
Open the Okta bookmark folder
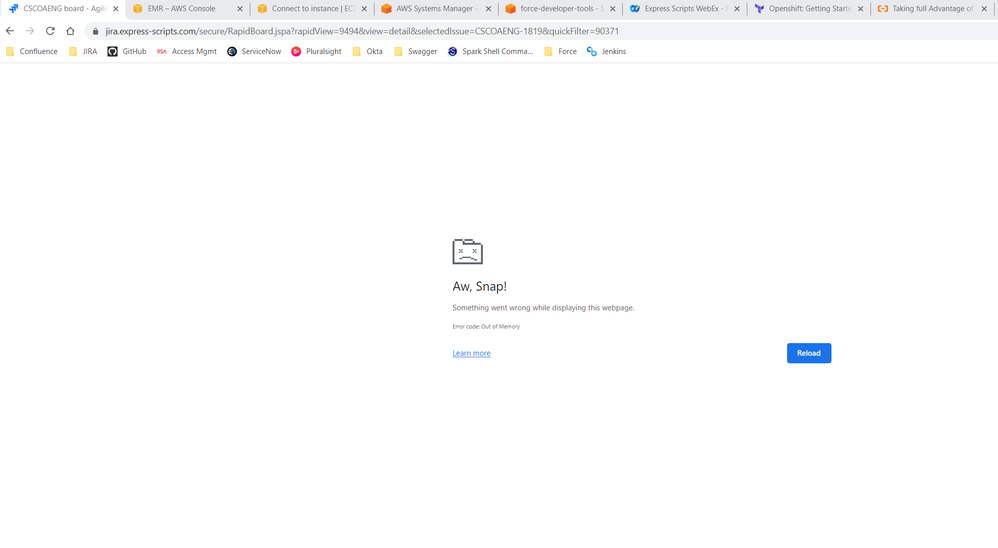pyautogui.click(x=367, y=52)
